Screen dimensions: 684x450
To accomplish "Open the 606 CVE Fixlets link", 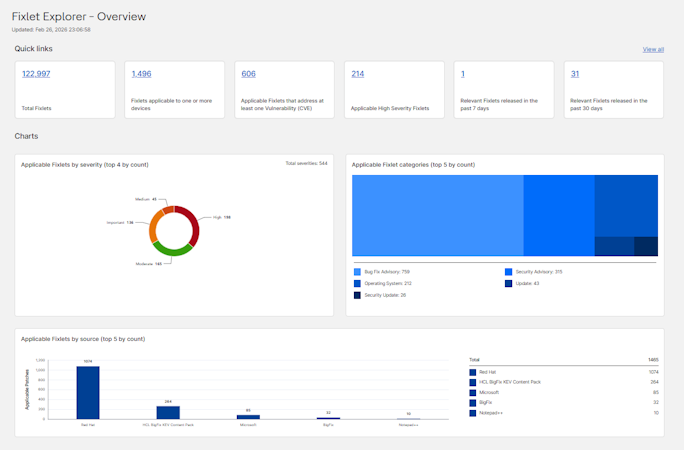I will point(249,74).
